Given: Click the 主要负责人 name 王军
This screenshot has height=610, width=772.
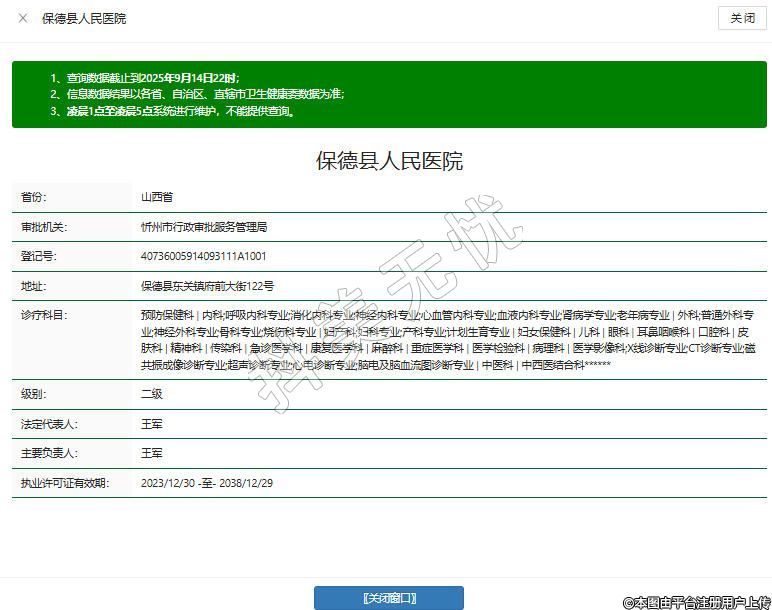Looking at the screenshot, I should (x=151, y=453).
